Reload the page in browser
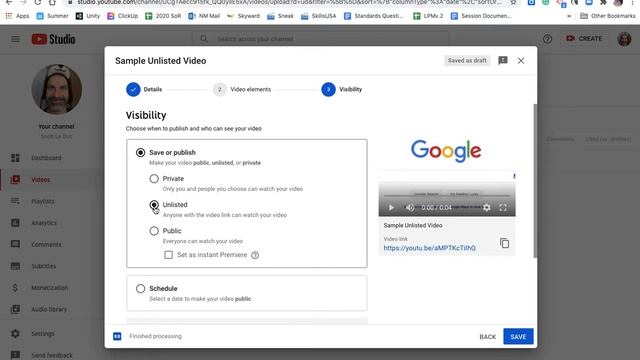Image resolution: width=640 pixels, height=360 pixels. tap(38, 2)
